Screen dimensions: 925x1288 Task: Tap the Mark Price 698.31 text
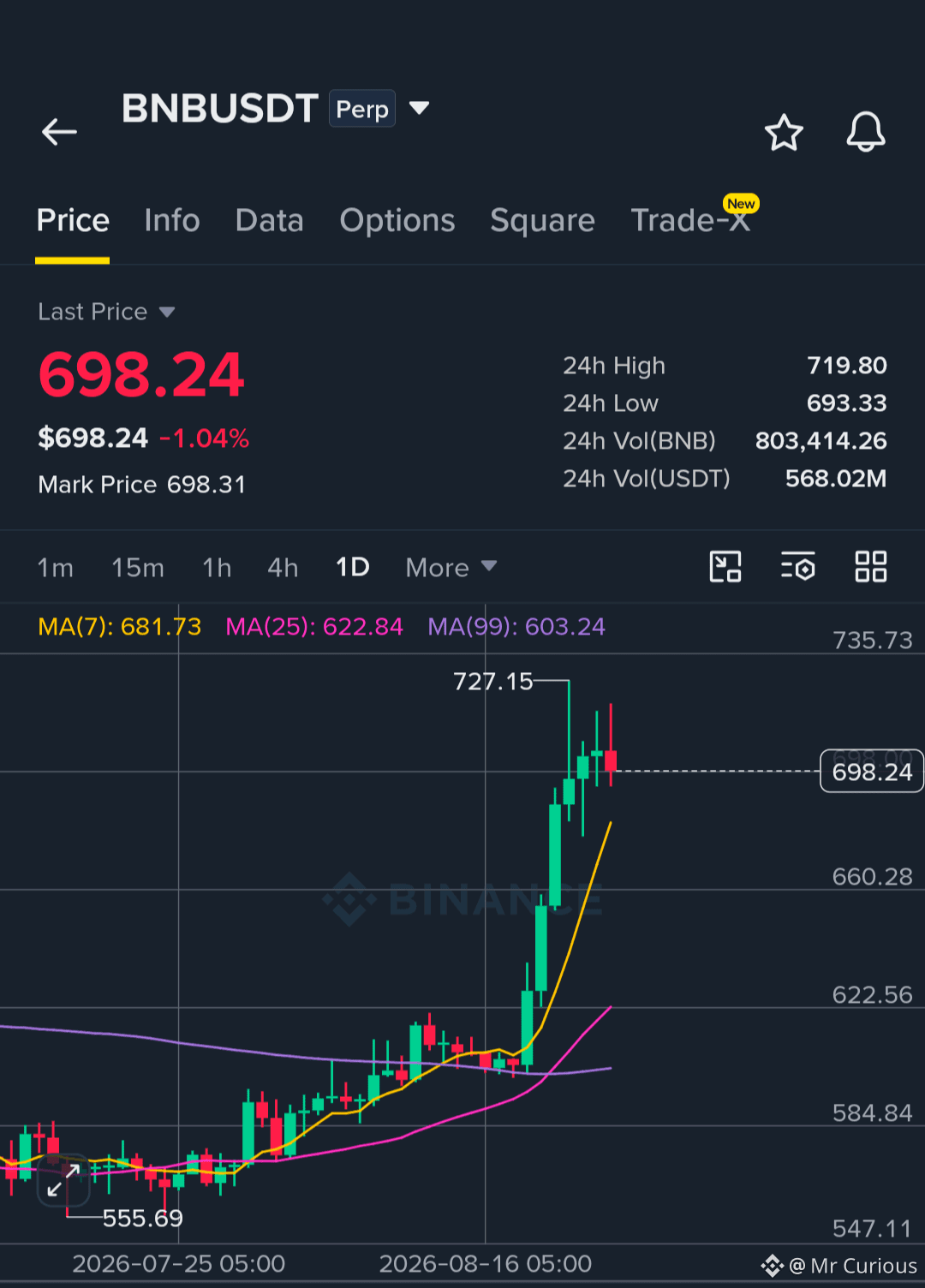click(x=142, y=485)
